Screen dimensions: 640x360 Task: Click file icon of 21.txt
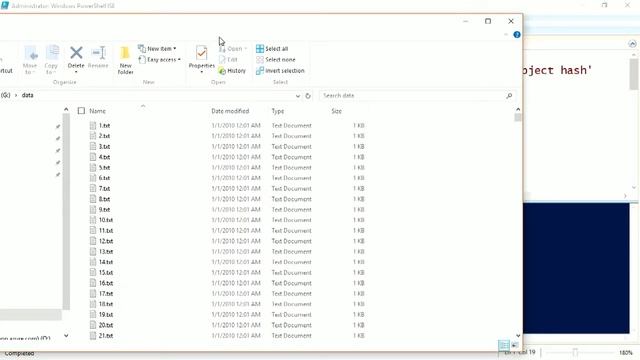point(93,336)
